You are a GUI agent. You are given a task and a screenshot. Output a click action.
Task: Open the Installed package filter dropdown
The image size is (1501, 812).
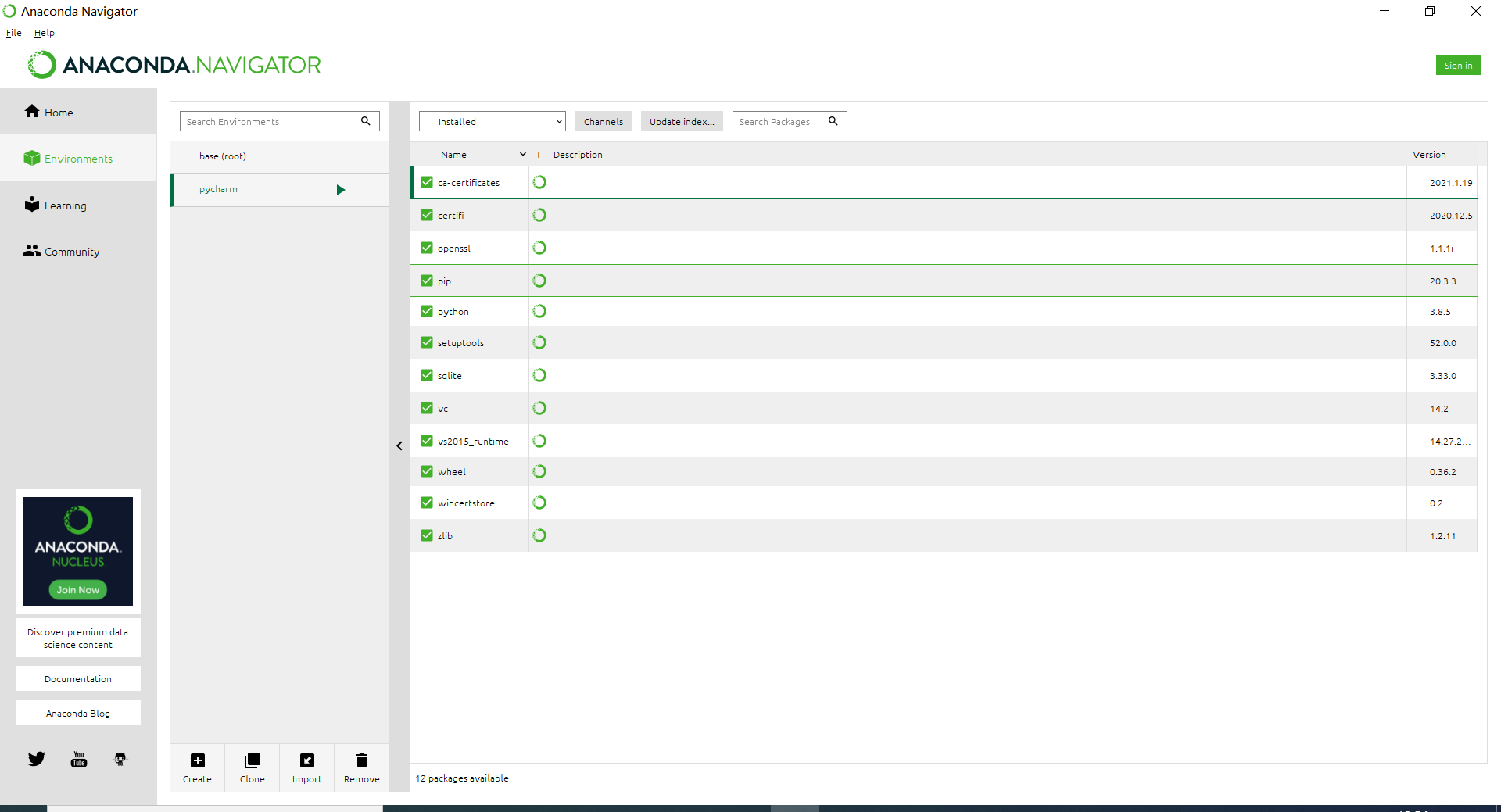click(493, 121)
